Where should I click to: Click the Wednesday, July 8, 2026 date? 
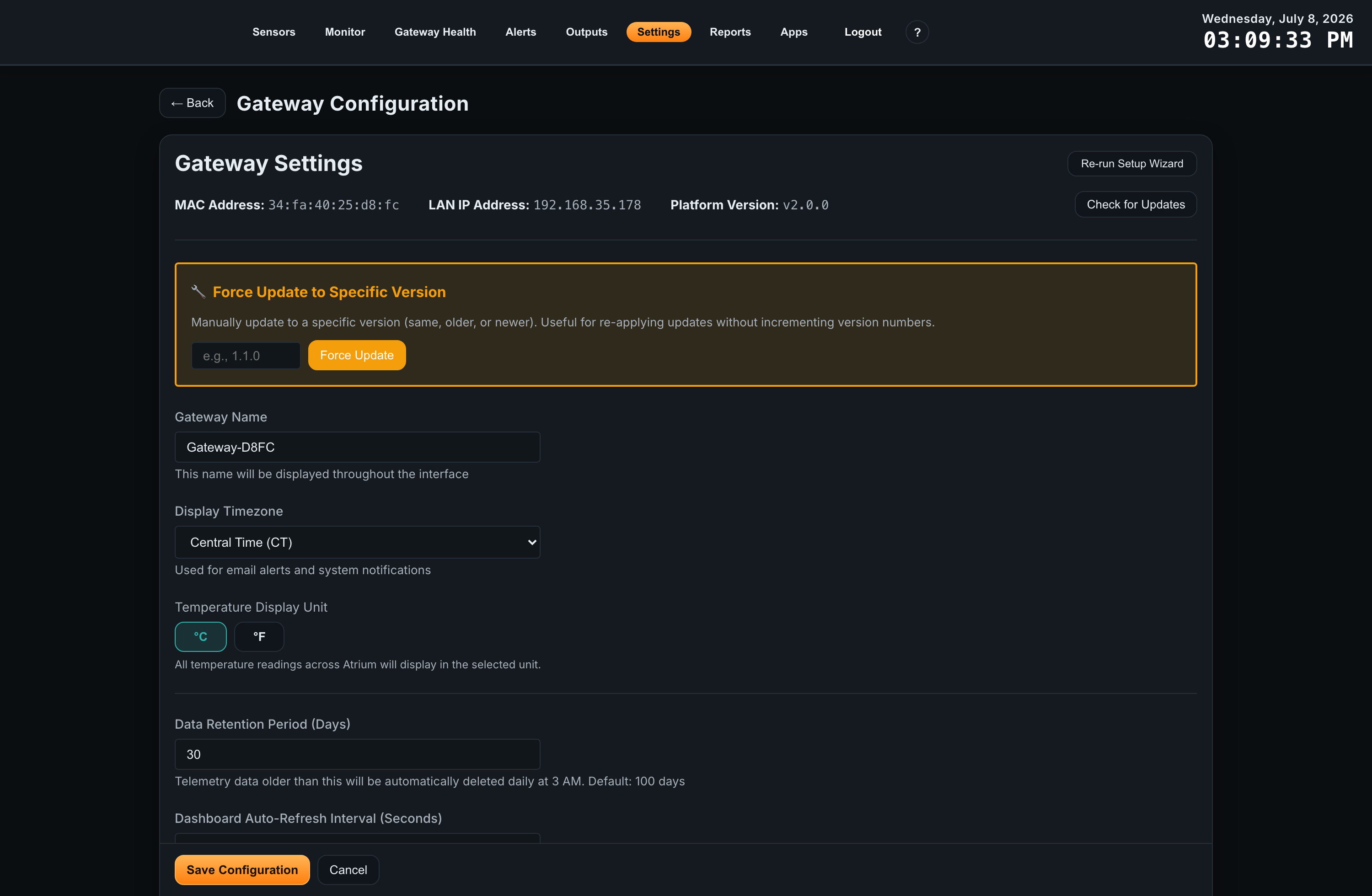[1277, 18]
